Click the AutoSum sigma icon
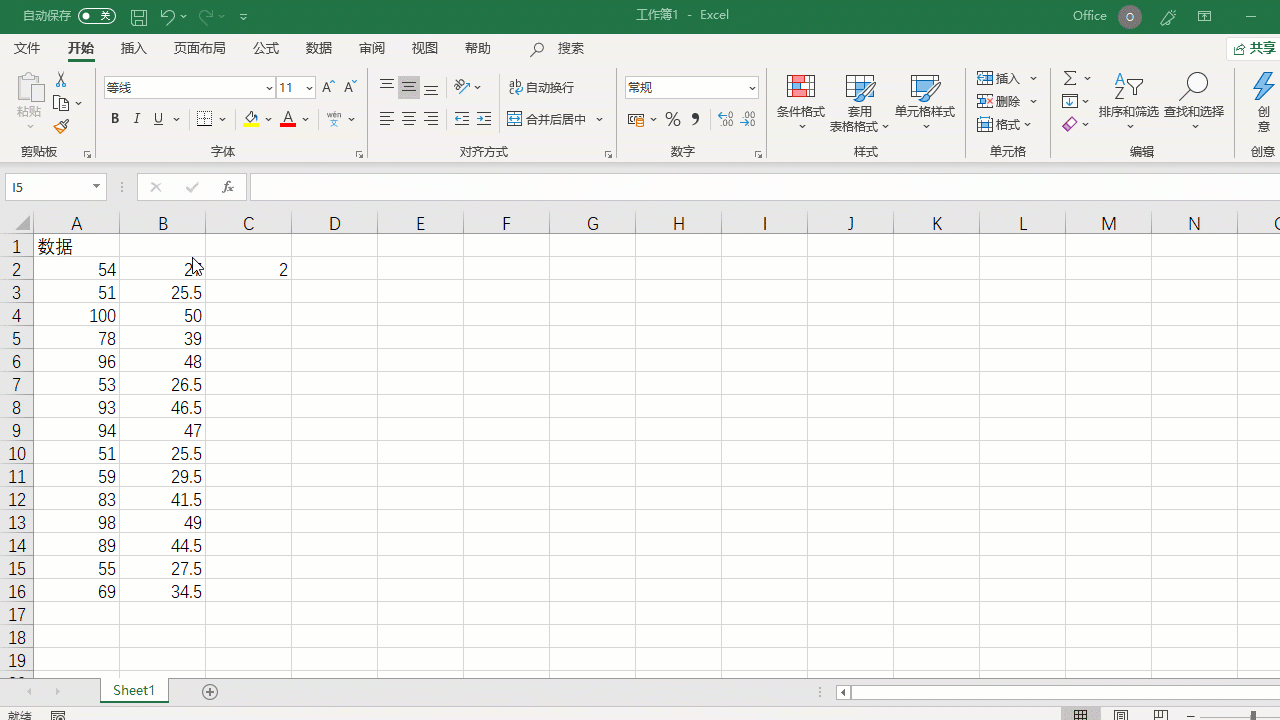 click(x=1070, y=78)
